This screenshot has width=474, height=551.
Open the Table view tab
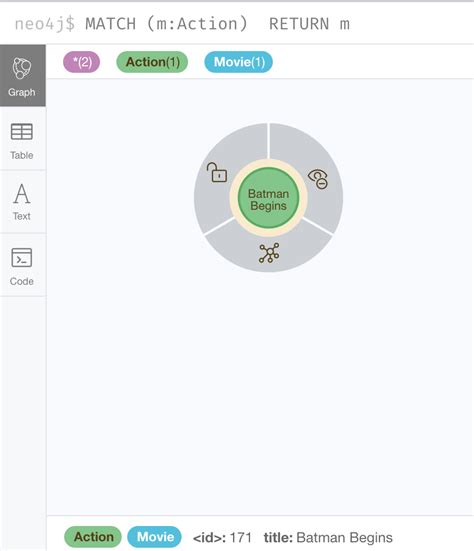point(22,141)
